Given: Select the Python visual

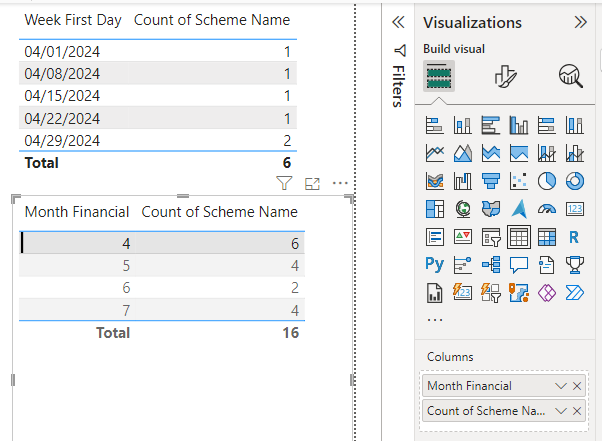Looking at the screenshot, I should click(x=435, y=265).
